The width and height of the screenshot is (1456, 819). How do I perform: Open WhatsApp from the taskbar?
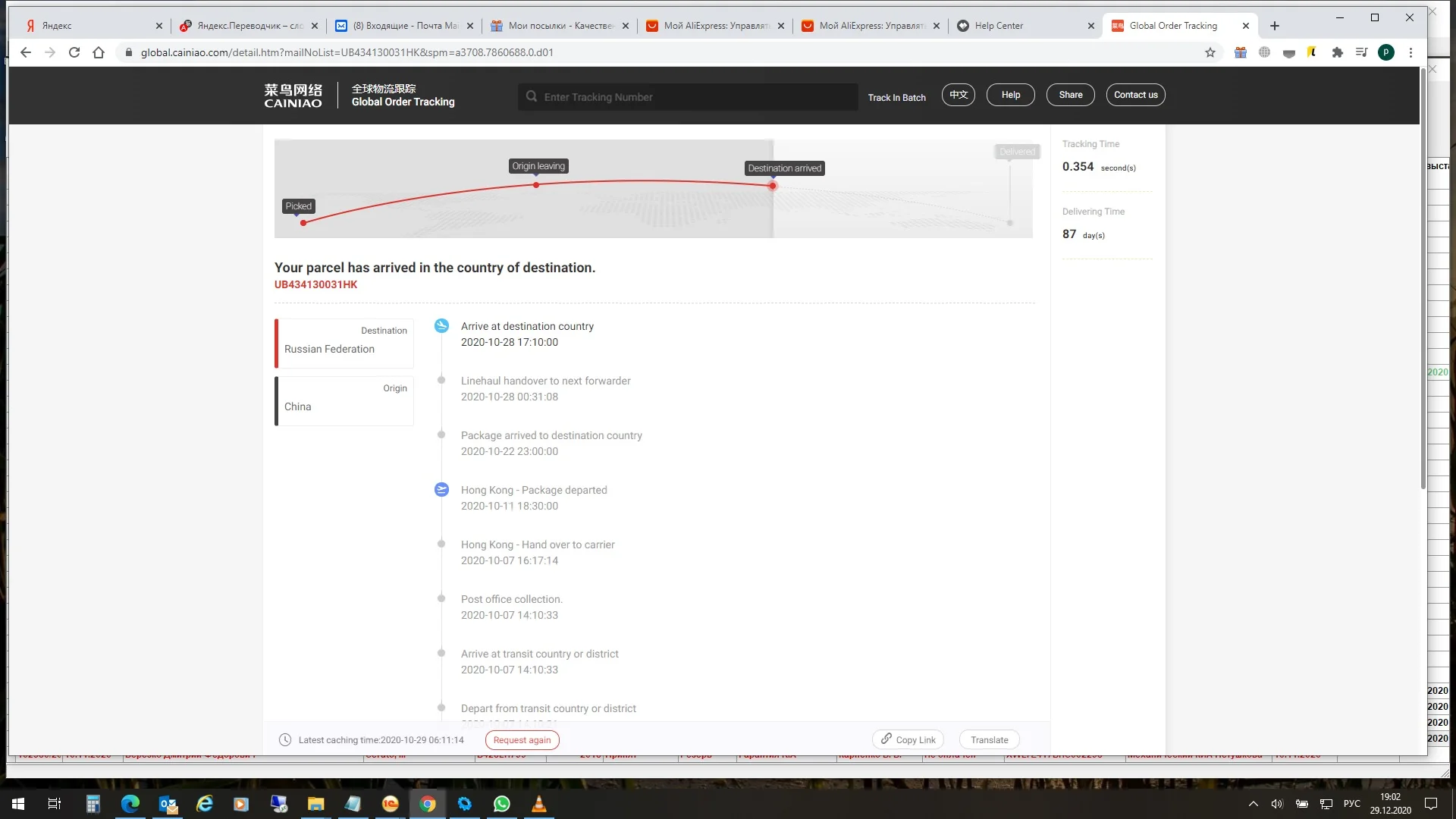pos(501,804)
